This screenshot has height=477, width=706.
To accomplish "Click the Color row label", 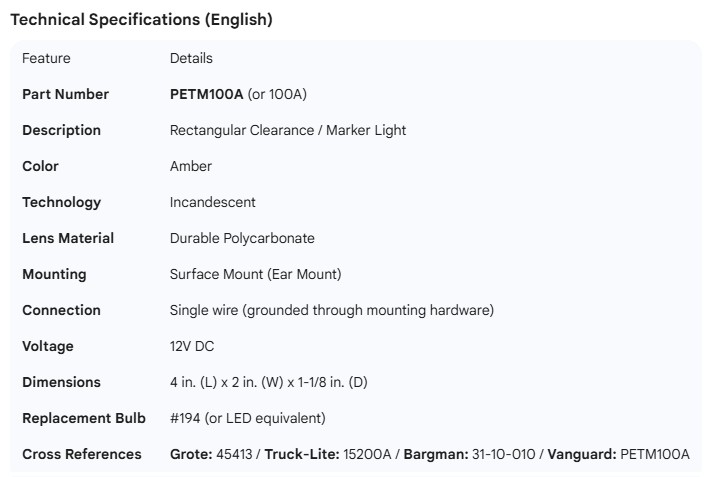I will [40, 166].
